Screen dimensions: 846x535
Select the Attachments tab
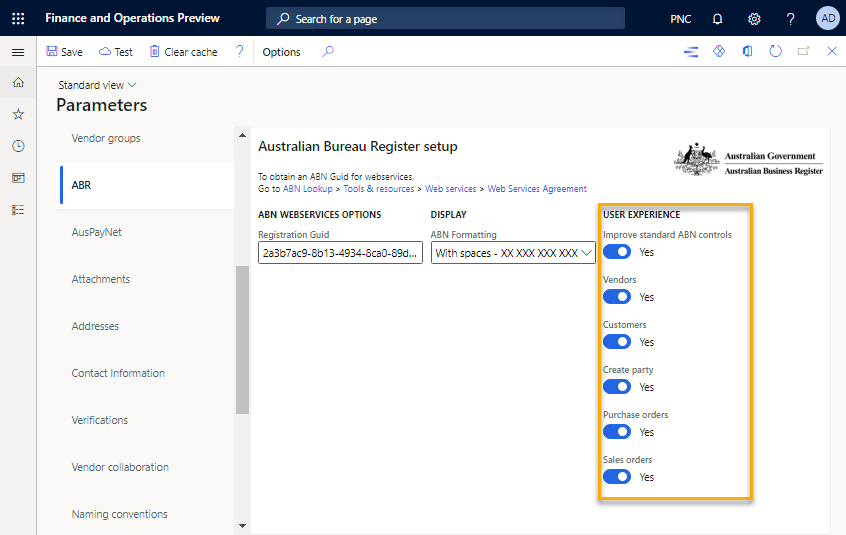(145, 279)
